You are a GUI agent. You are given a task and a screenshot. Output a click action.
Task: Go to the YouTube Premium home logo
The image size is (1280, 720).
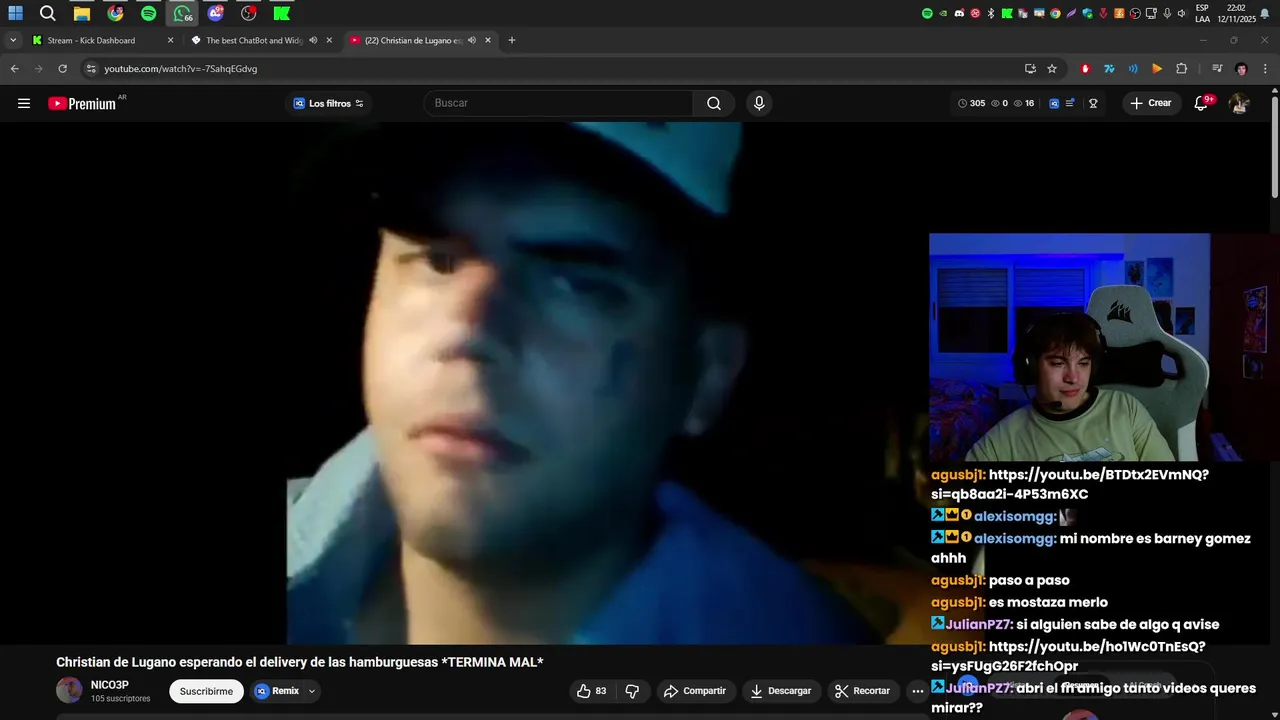(x=82, y=103)
